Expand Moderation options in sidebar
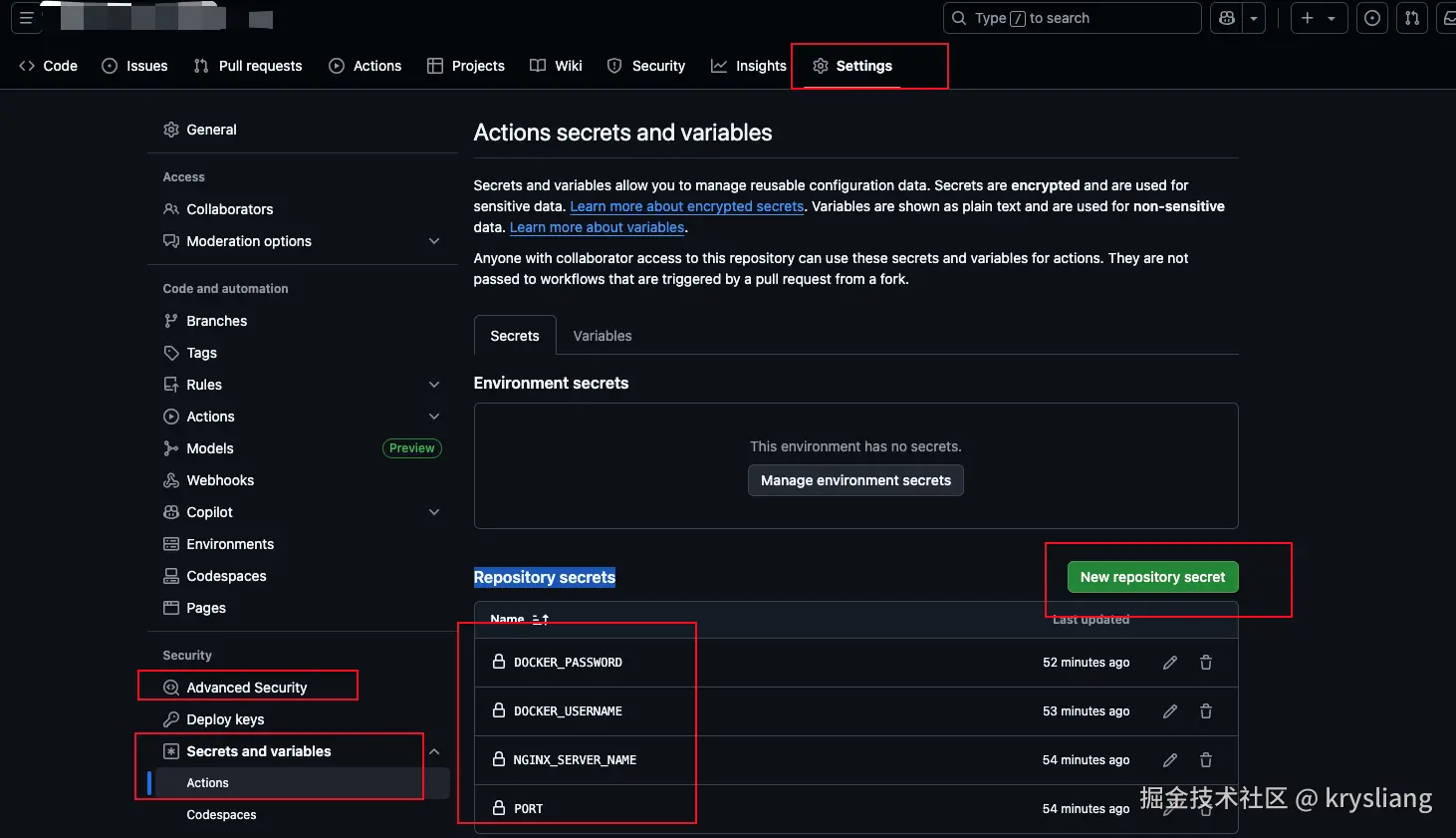The width and height of the screenshot is (1456, 838). (x=434, y=241)
